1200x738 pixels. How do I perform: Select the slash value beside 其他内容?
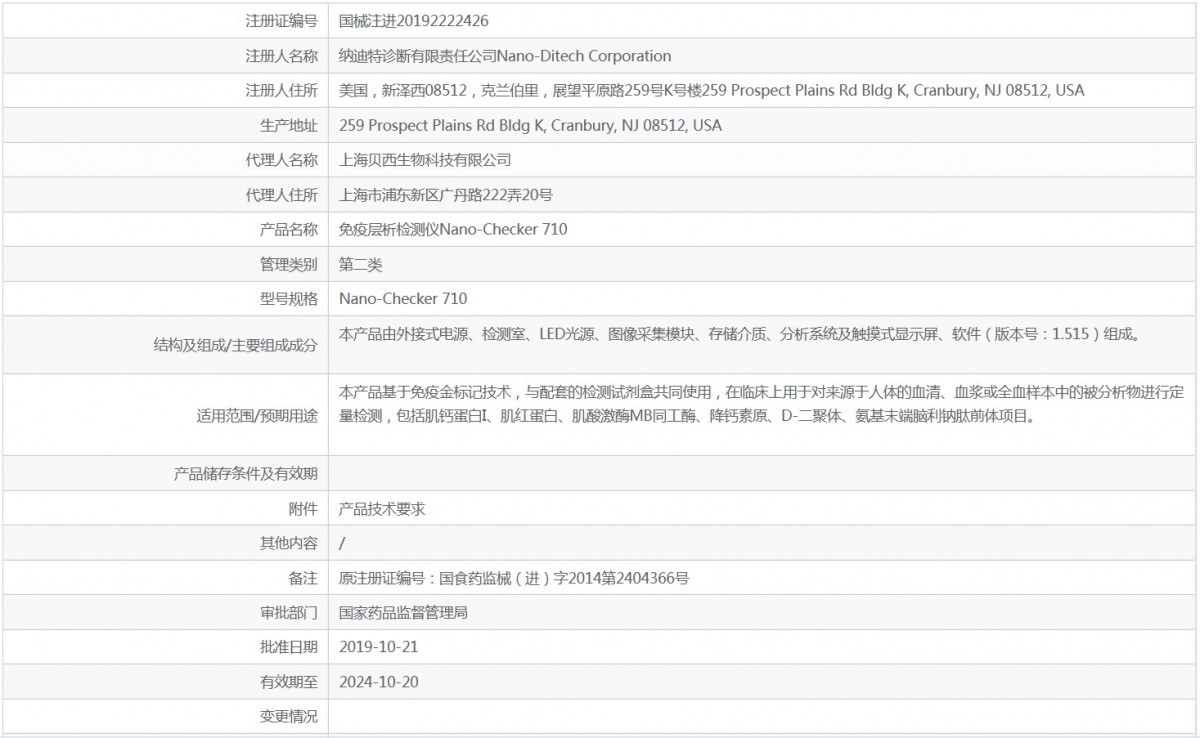[343, 543]
